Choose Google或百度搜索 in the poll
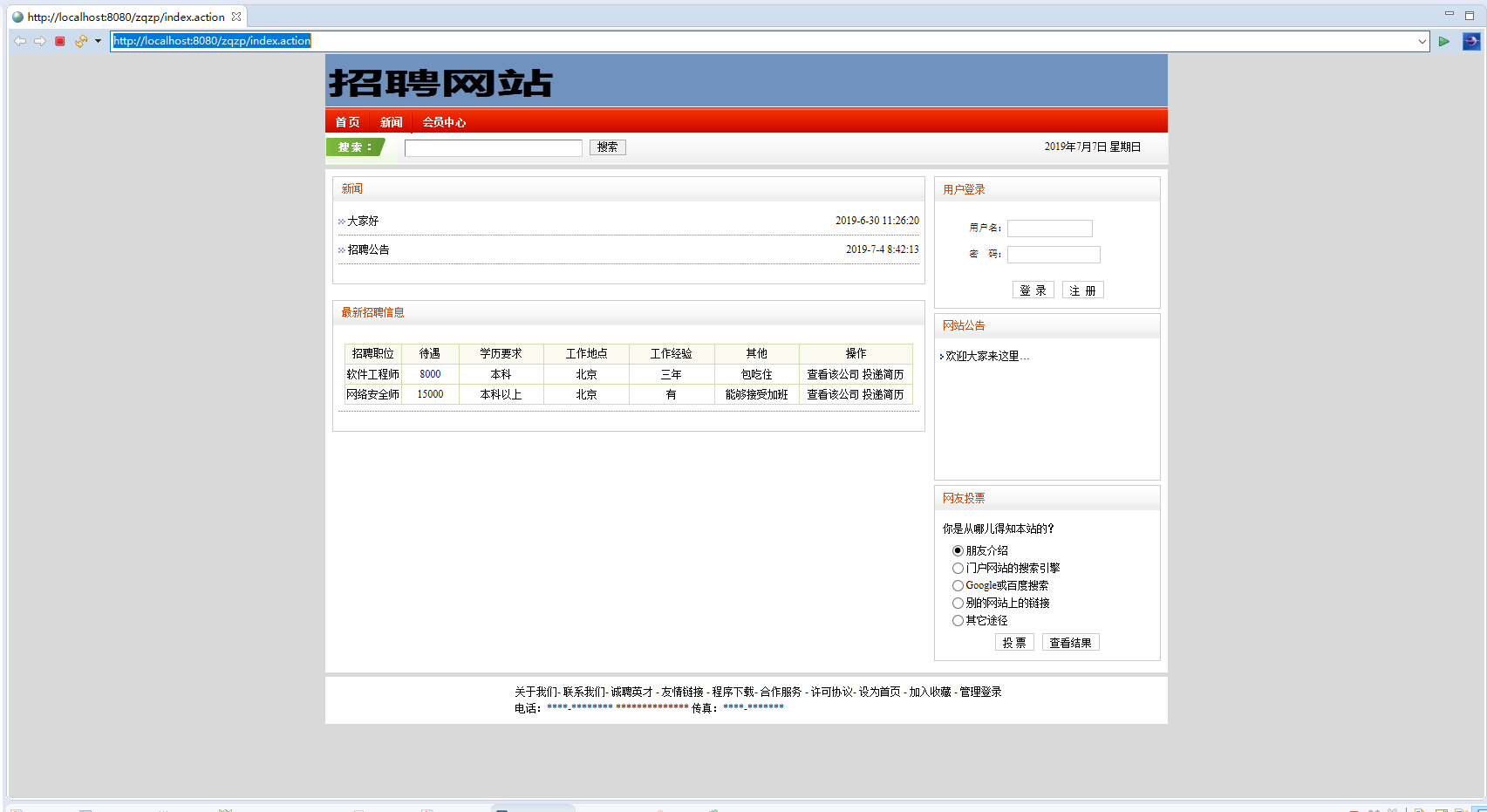 pos(958,585)
